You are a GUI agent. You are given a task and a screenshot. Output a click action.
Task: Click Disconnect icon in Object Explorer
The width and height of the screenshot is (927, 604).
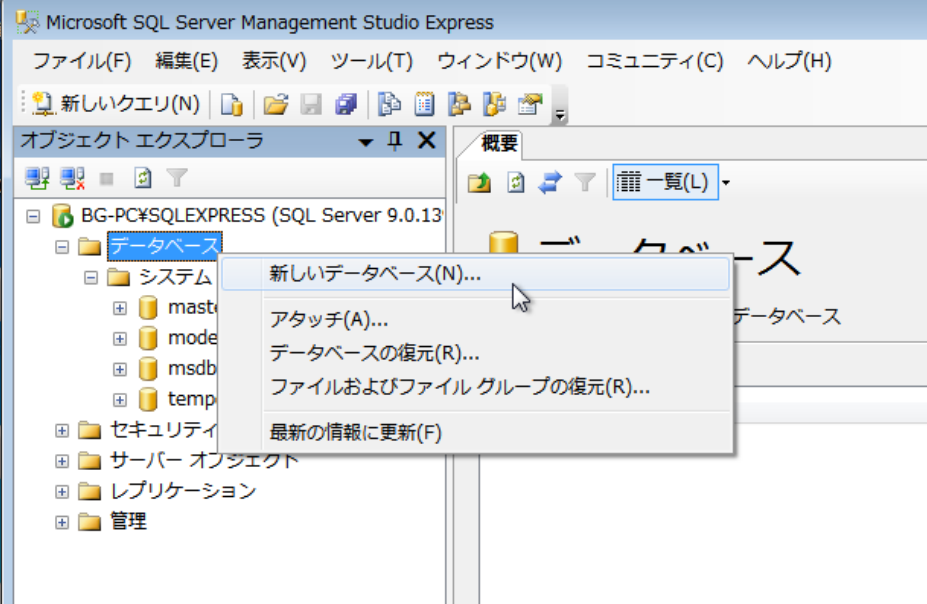tap(72, 177)
